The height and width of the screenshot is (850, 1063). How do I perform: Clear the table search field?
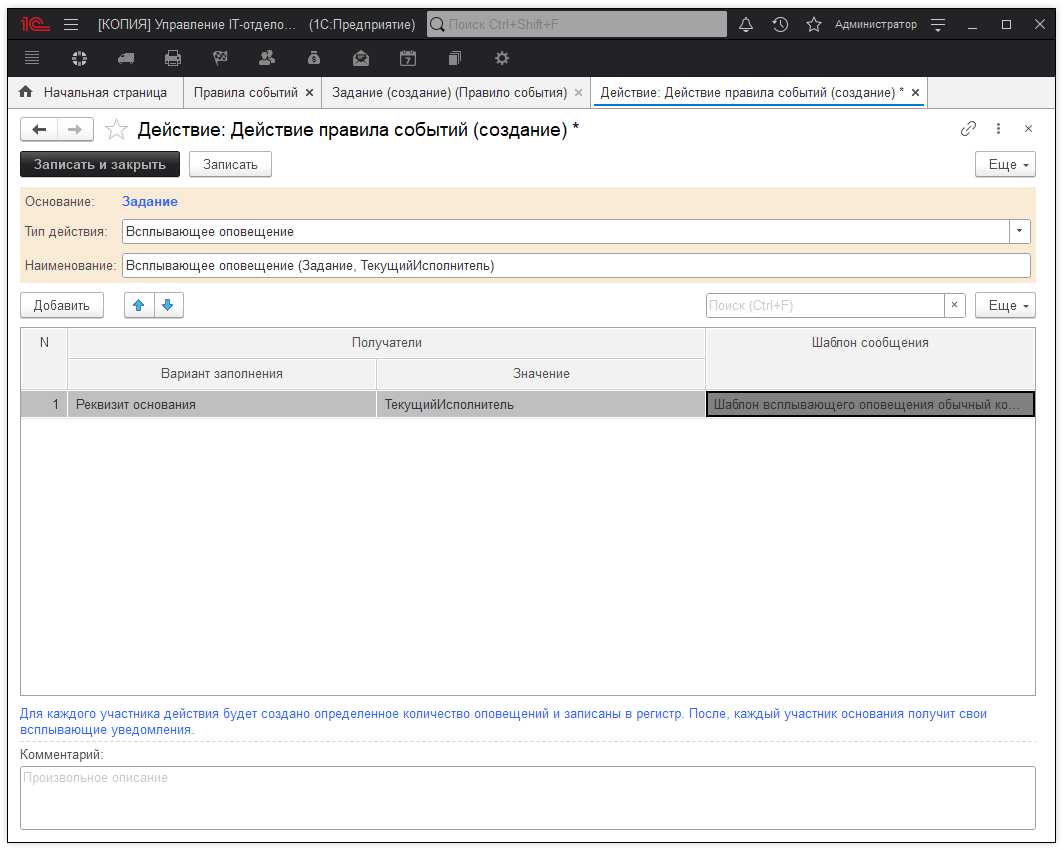pos(954,305)
